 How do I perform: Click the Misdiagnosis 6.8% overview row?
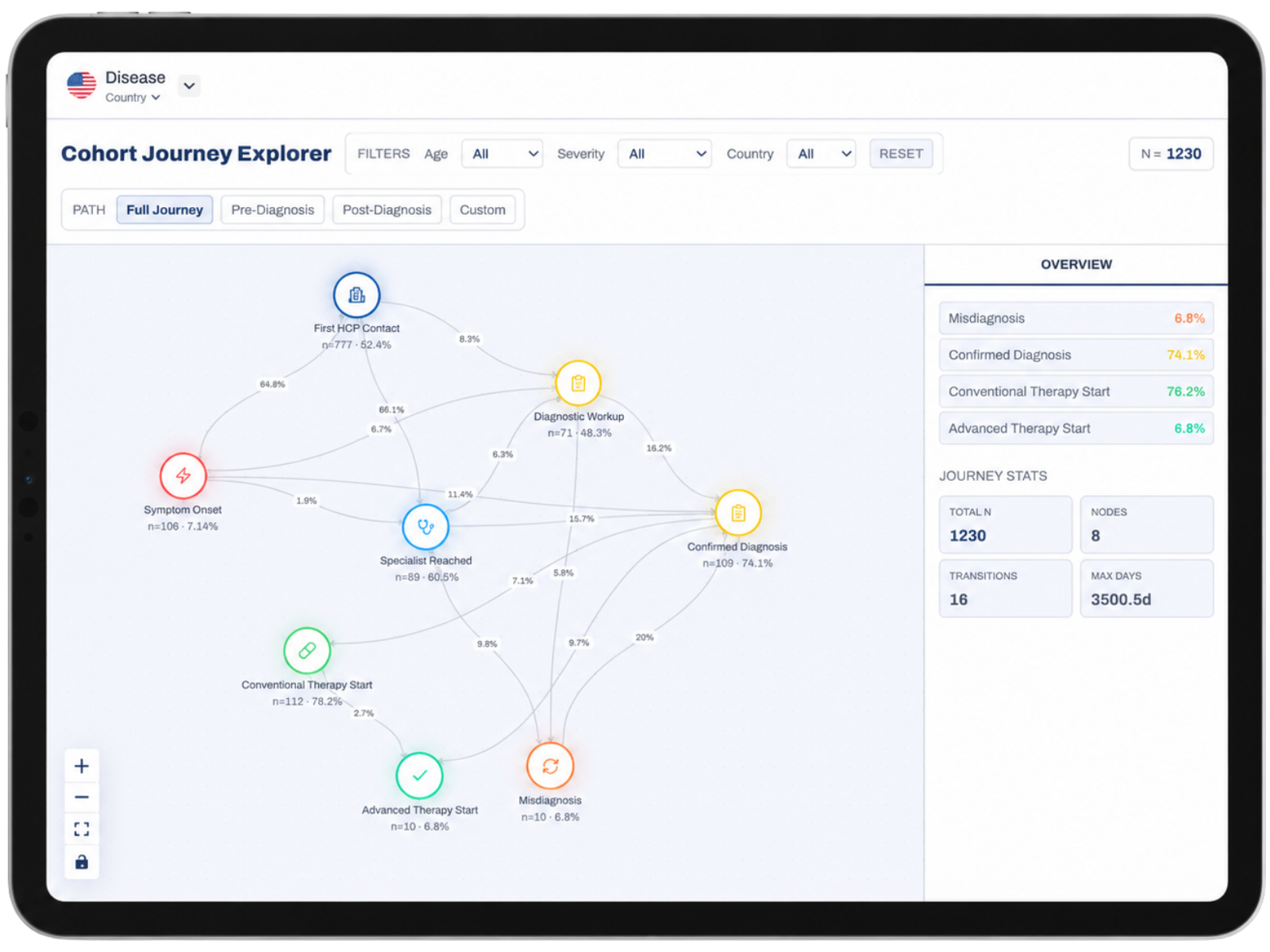(1076, 318)
